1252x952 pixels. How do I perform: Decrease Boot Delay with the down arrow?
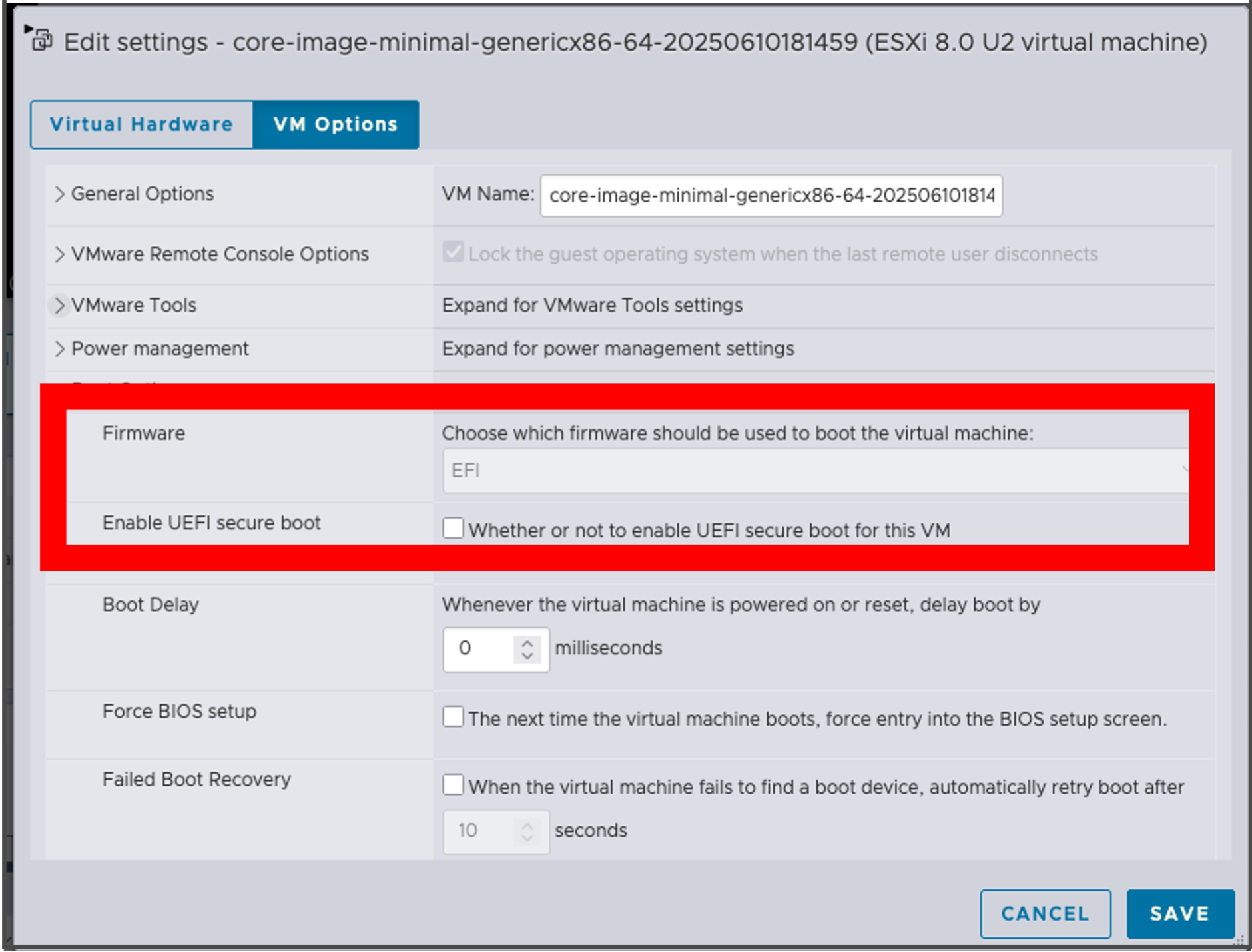pos(527,656)
